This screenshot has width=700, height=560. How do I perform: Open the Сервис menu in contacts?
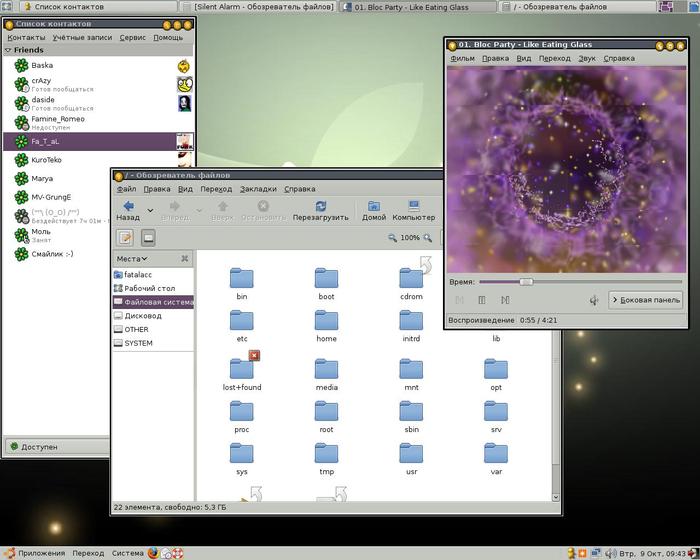tap(133, 38)
